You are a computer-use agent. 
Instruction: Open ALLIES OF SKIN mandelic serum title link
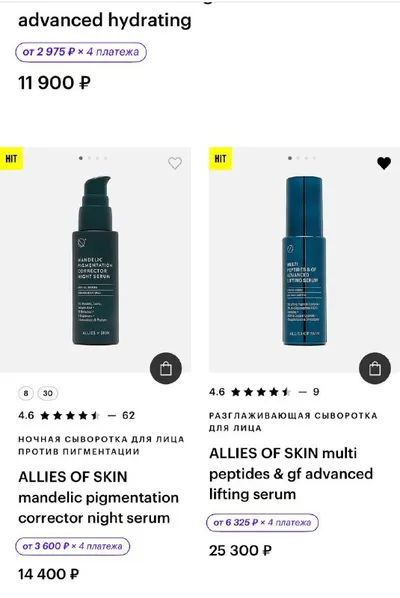tap(98, 497)
